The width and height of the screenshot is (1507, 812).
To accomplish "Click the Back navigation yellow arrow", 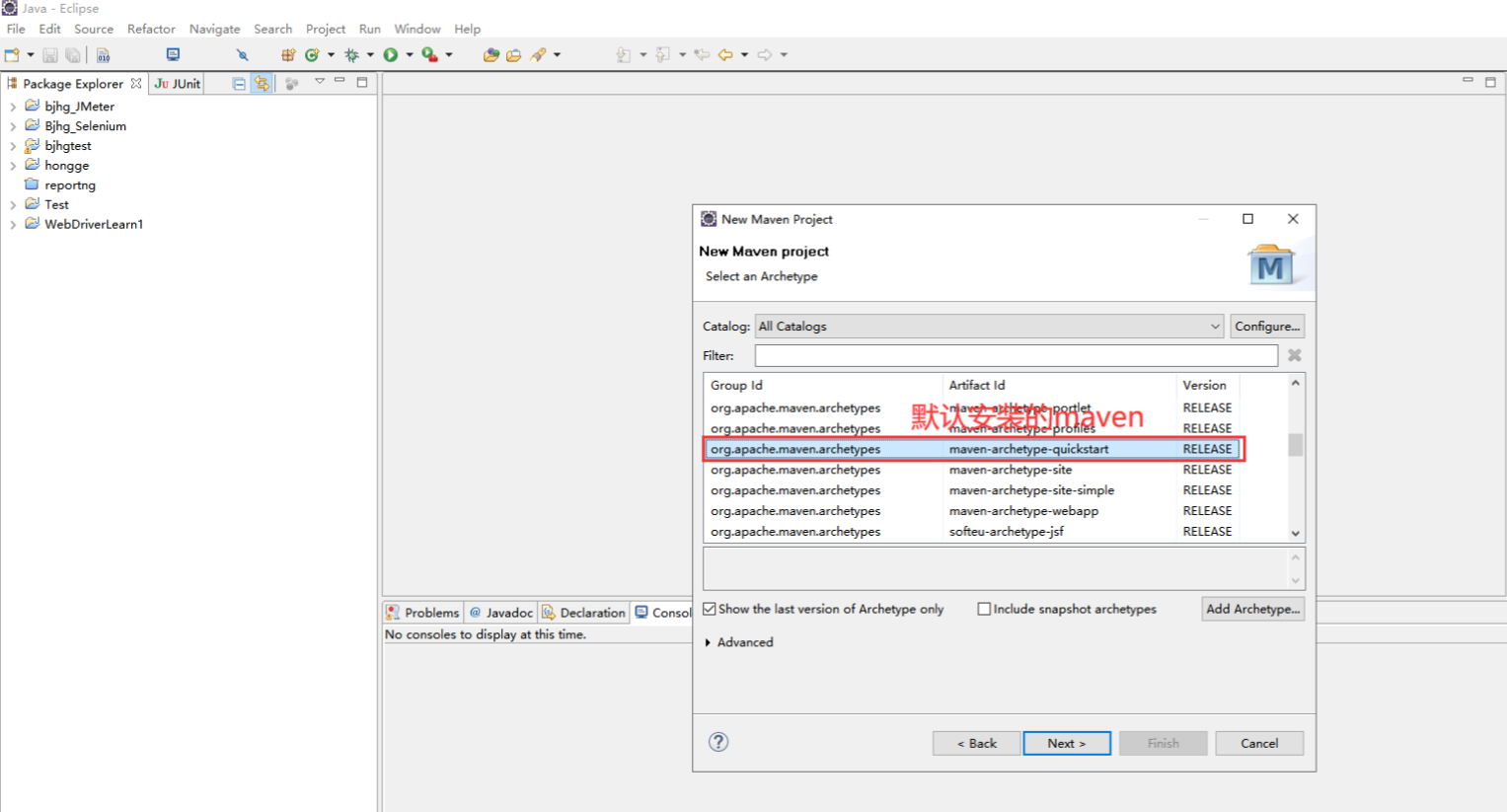I will pyautogui.click(x=725, y=55).
